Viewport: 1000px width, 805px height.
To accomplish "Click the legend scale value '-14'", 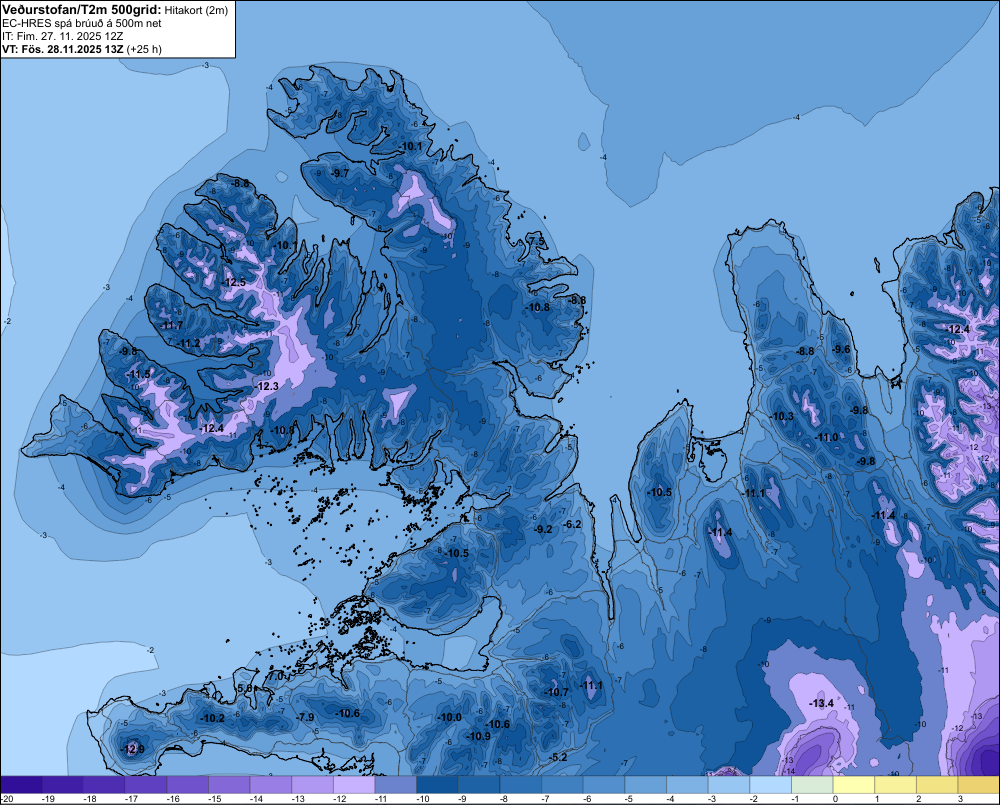I will [256, 799].
